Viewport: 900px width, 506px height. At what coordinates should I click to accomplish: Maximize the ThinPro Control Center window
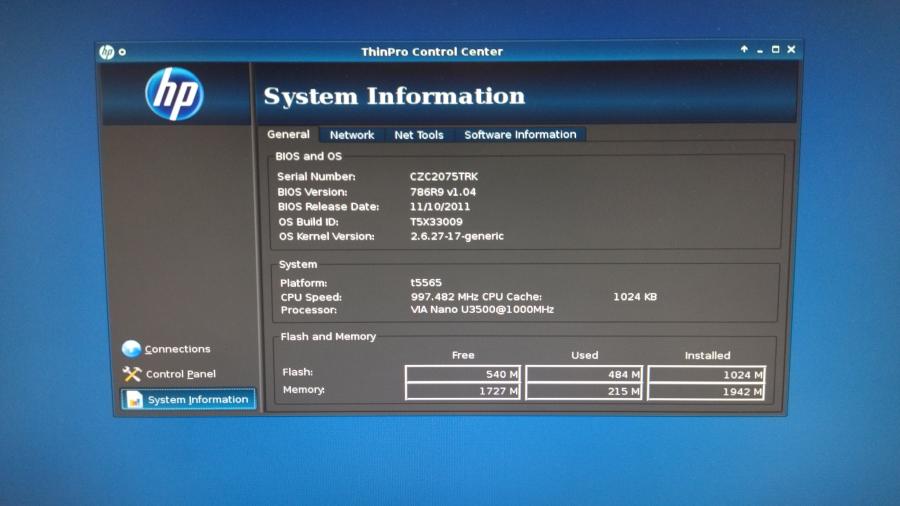[x=775, y=49]
